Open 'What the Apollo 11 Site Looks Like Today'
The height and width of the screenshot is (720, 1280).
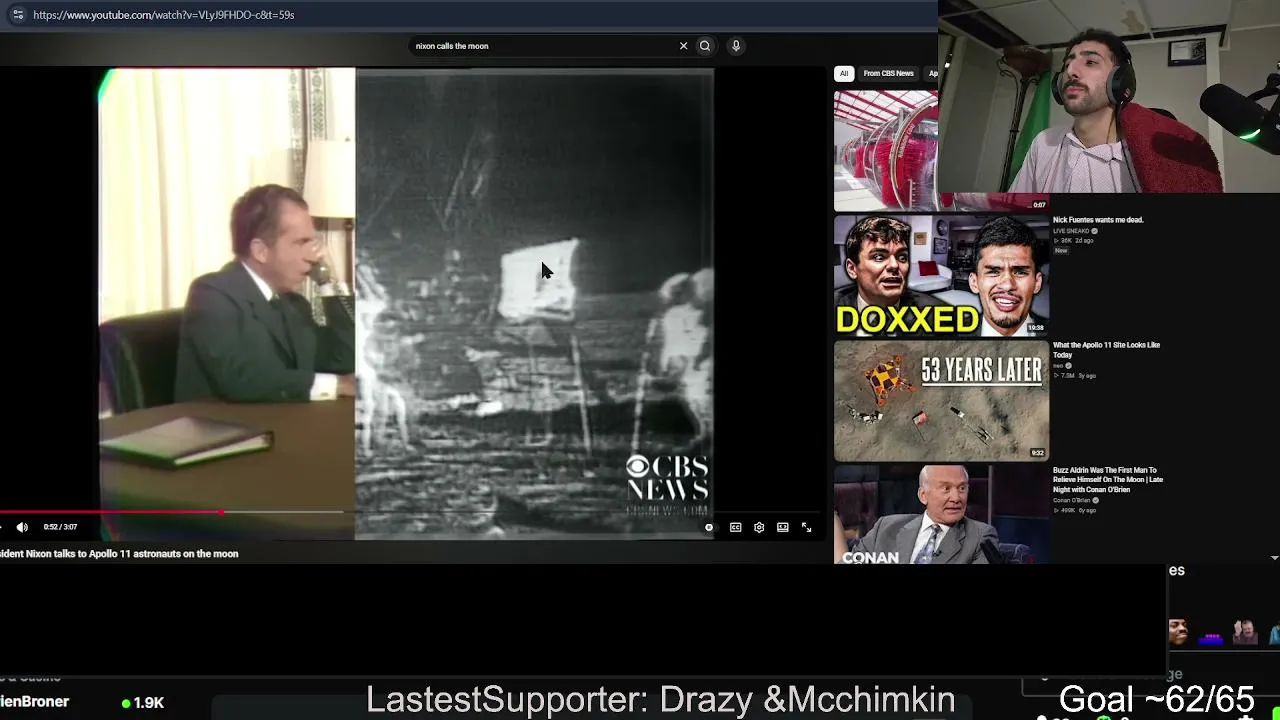pyautogui.click(x=1106, y=350)
